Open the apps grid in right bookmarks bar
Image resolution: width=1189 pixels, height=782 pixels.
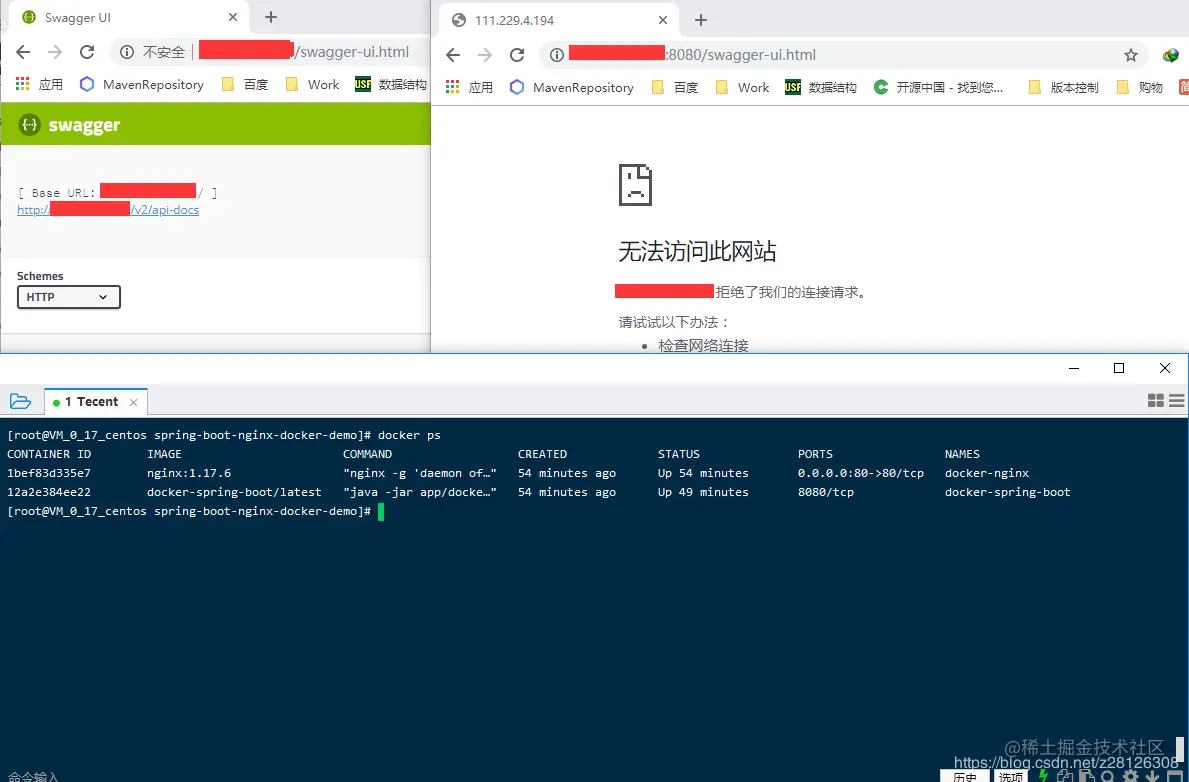point(453,87)
